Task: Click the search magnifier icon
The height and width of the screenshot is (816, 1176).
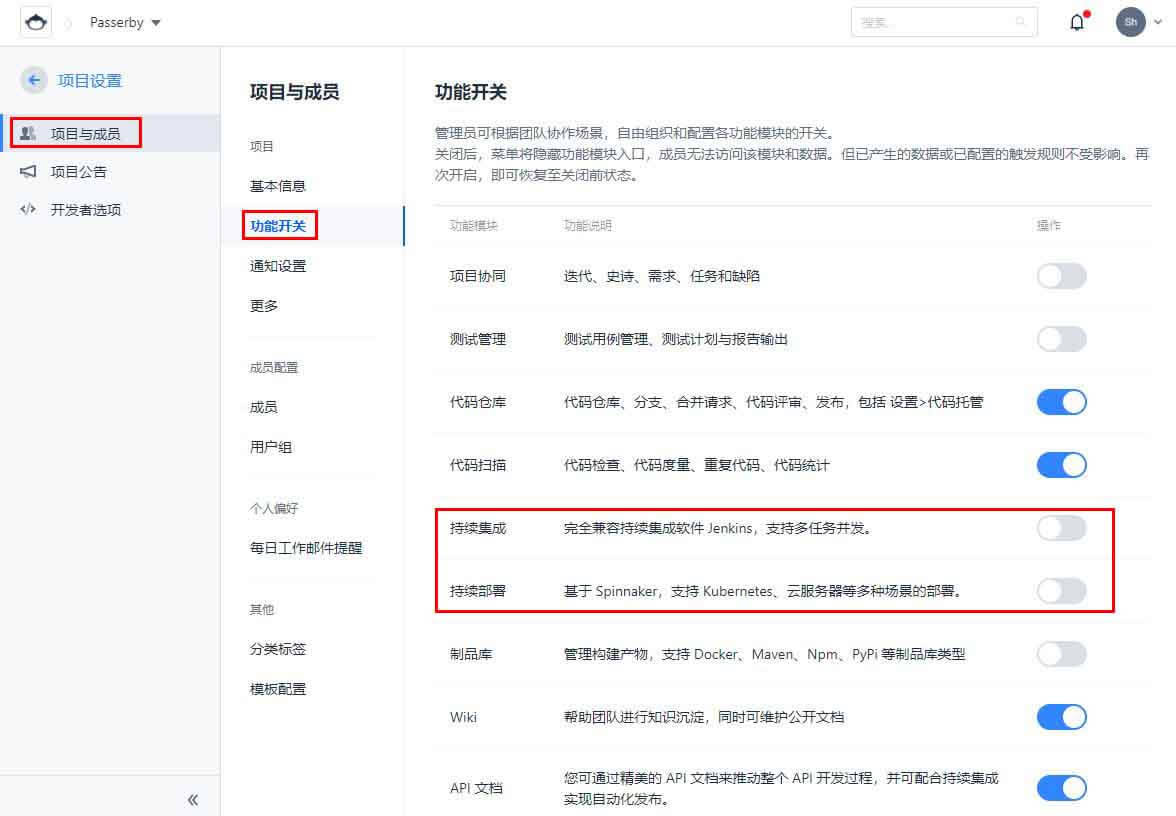Action: click(1020, 22)
